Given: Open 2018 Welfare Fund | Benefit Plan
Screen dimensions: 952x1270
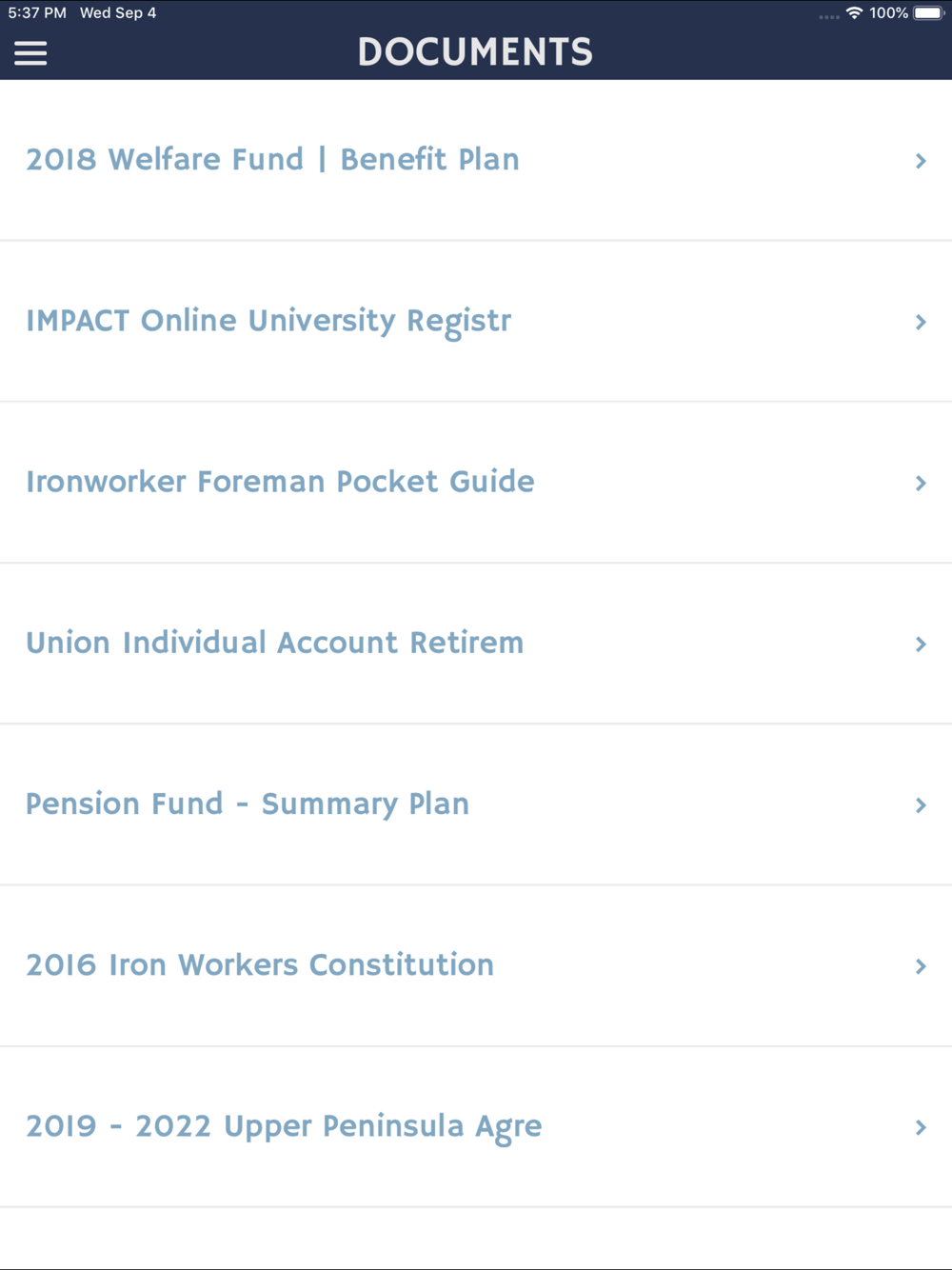Looking at the screenshot, I should point(476,160).
